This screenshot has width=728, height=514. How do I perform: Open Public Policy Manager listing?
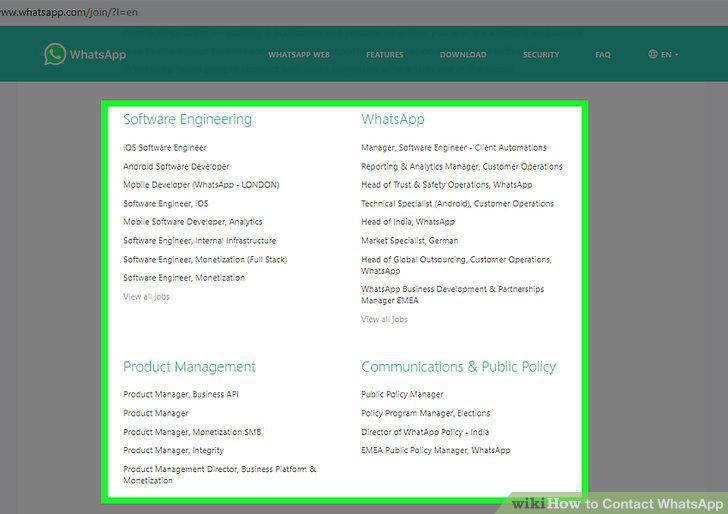coord(402,394)
